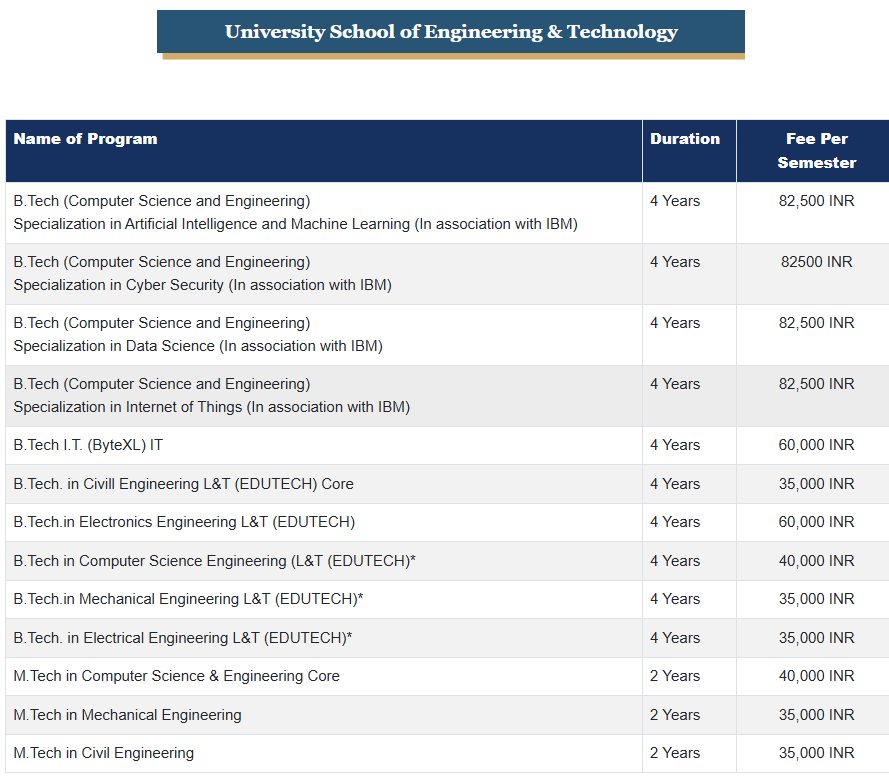
Task: Click the M.Tech in Civil Engineering program
Action: (x=104, y=753)
